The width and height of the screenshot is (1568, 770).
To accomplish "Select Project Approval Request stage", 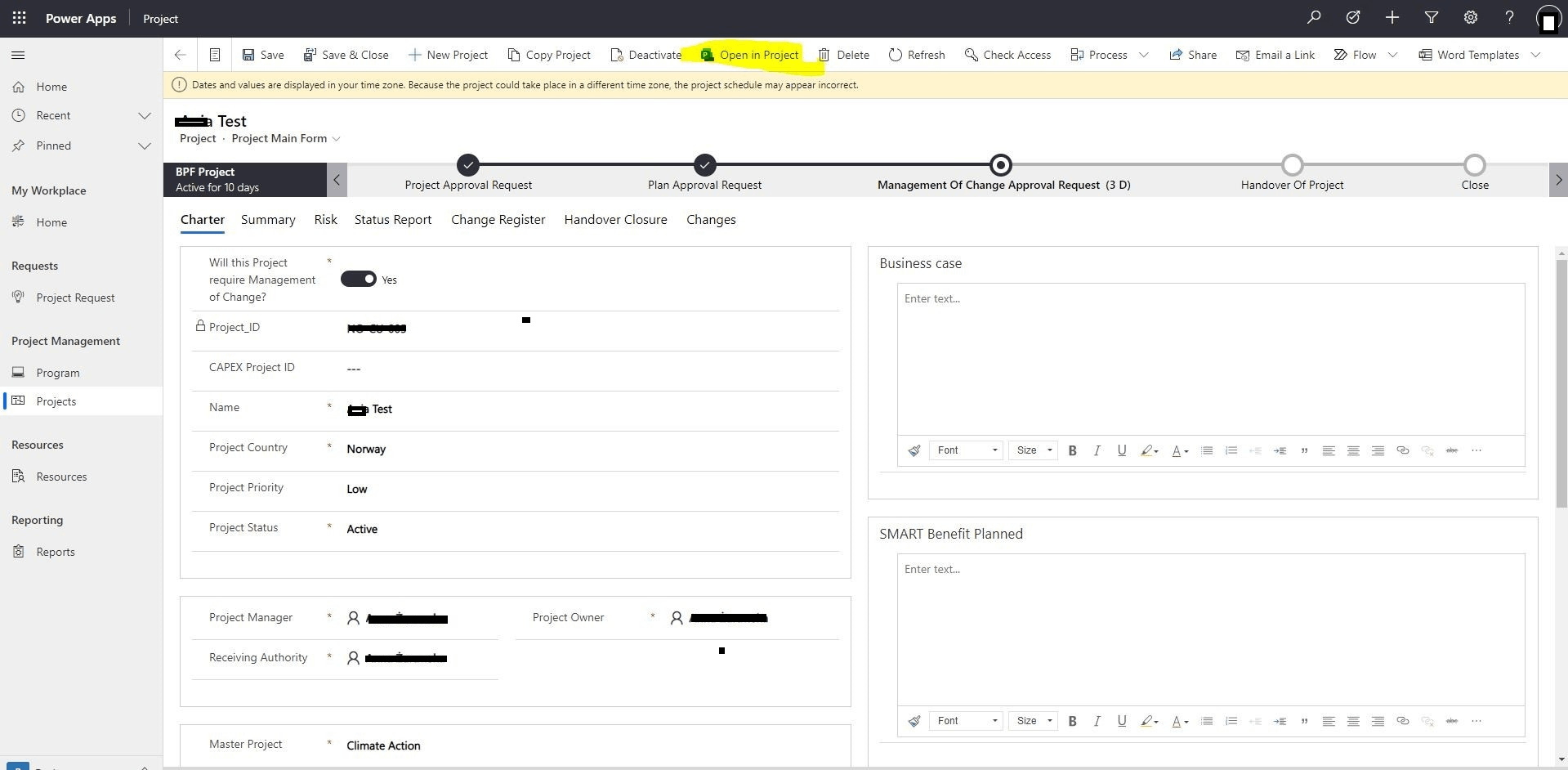I will 468,165.
